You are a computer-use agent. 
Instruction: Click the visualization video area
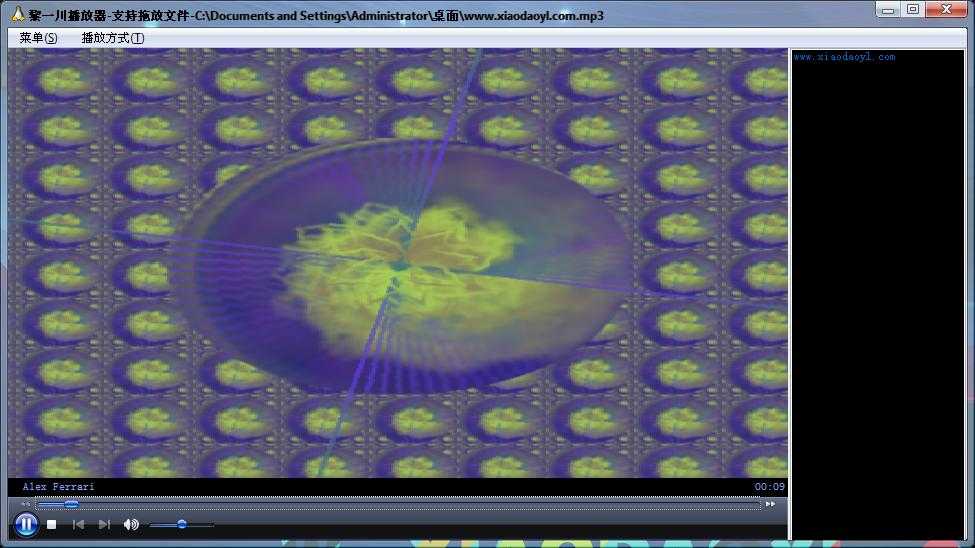pyautogui.click(x=398, y=263)
